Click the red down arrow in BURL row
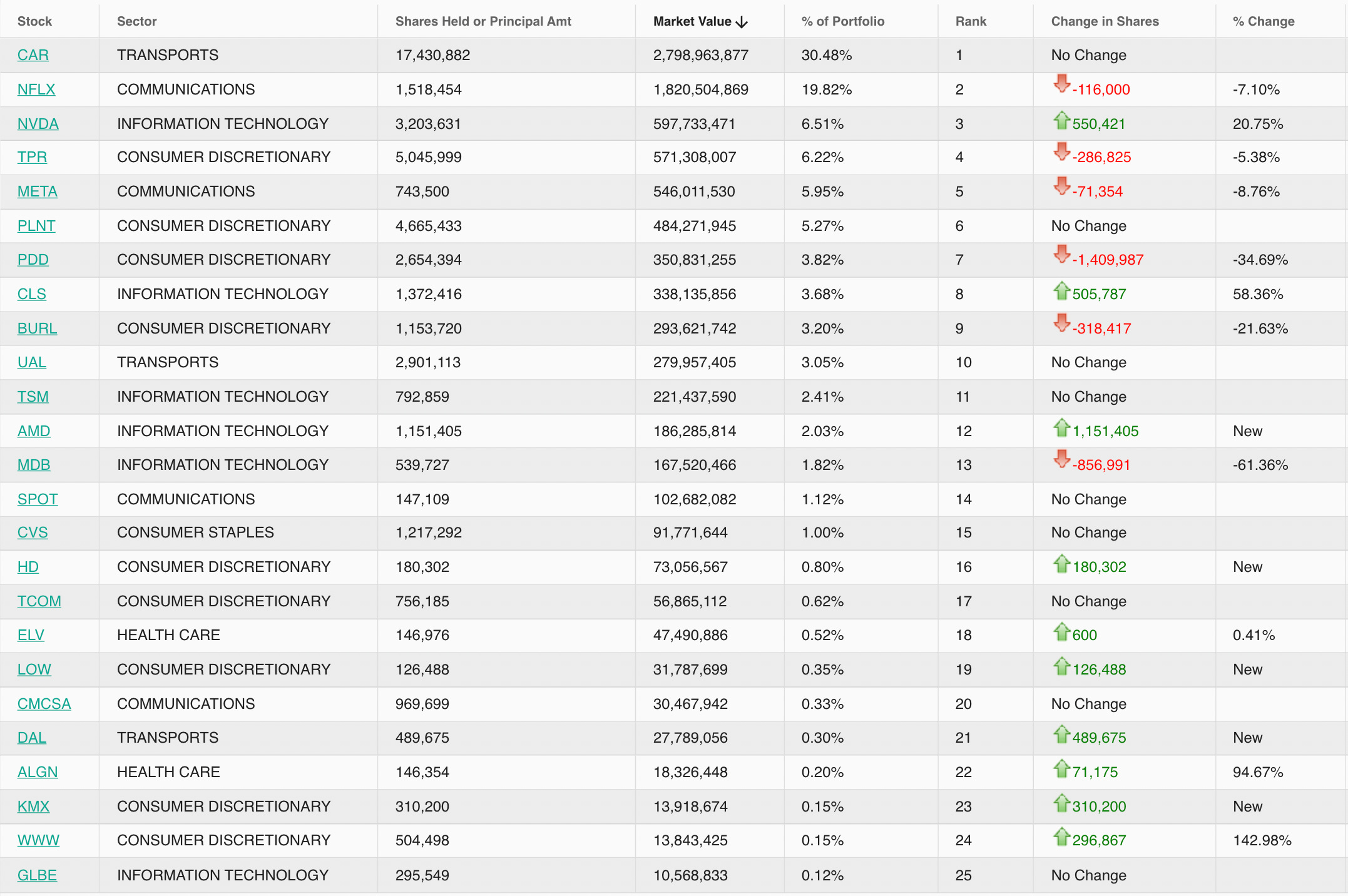Image resolution: width=1348 pixels, height=896 pixels. click(x=1061, y=323)
